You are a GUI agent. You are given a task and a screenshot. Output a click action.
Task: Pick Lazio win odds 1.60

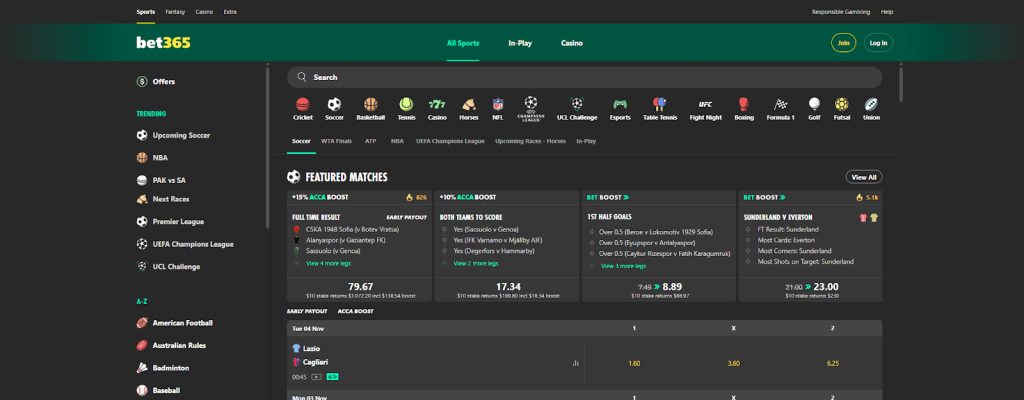point(634,363)
